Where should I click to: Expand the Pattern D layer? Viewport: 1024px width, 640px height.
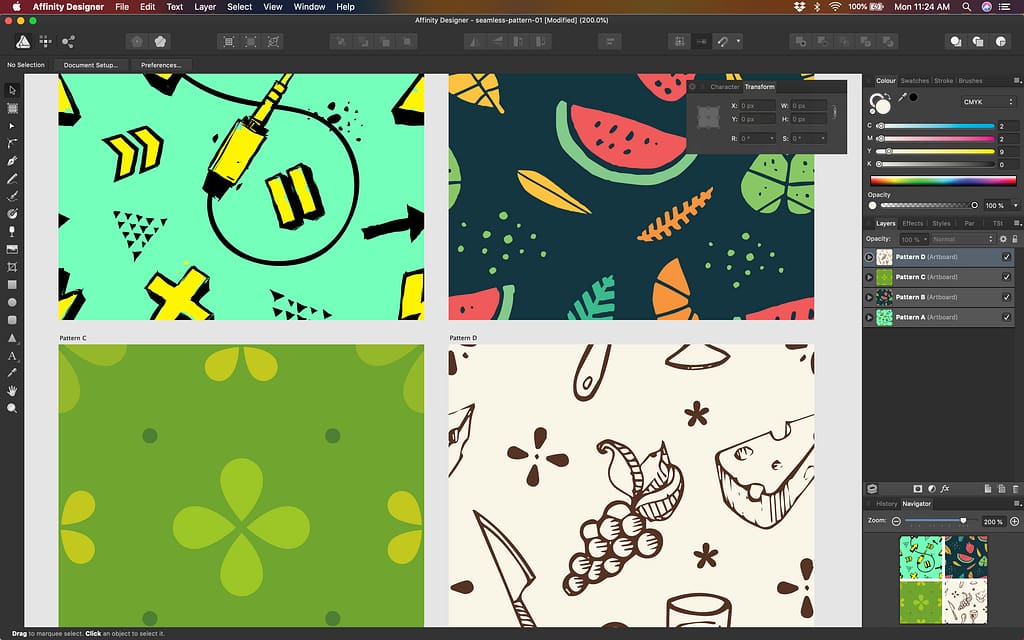[x=869, y=257]
